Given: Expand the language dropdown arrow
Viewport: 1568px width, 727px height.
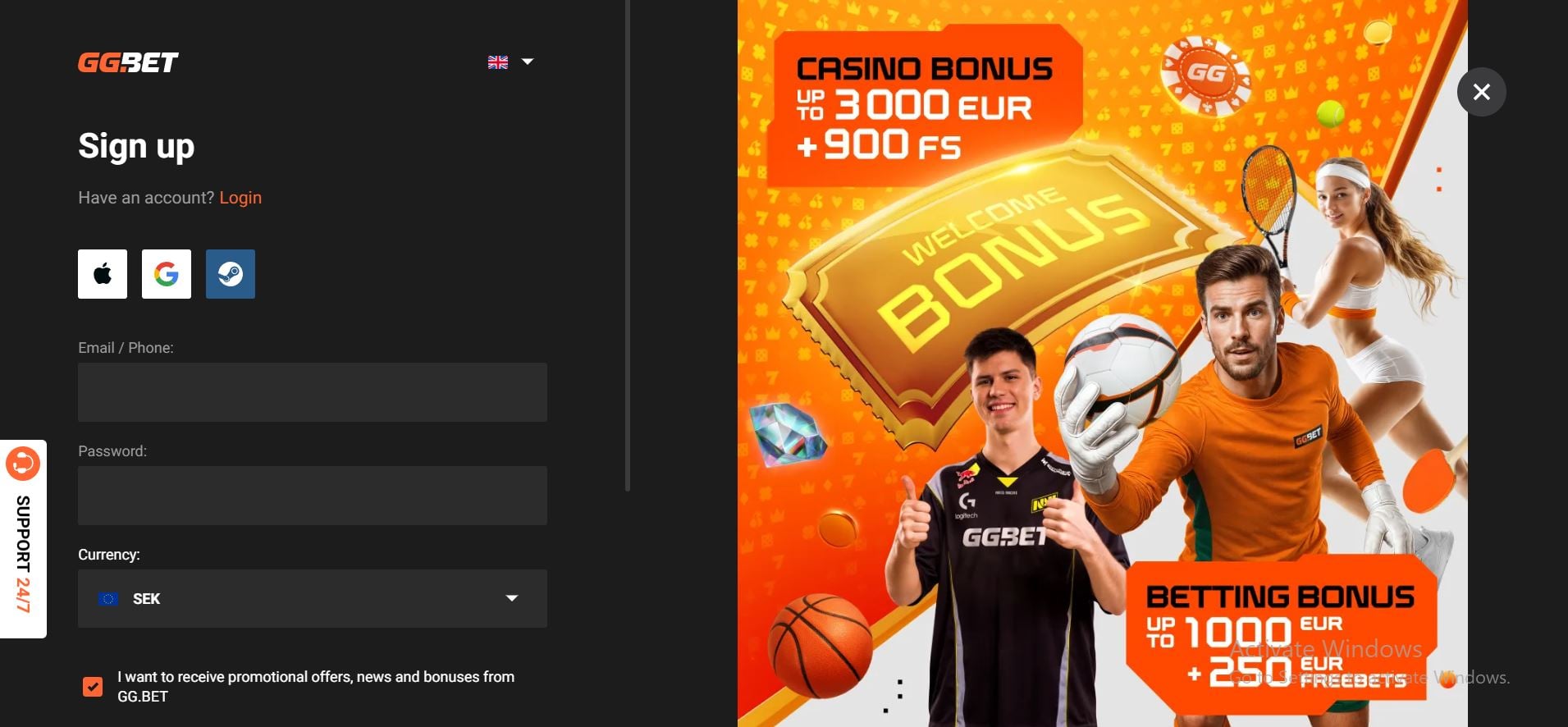Looking at the screenshot, I should click(x=528, y=62).
